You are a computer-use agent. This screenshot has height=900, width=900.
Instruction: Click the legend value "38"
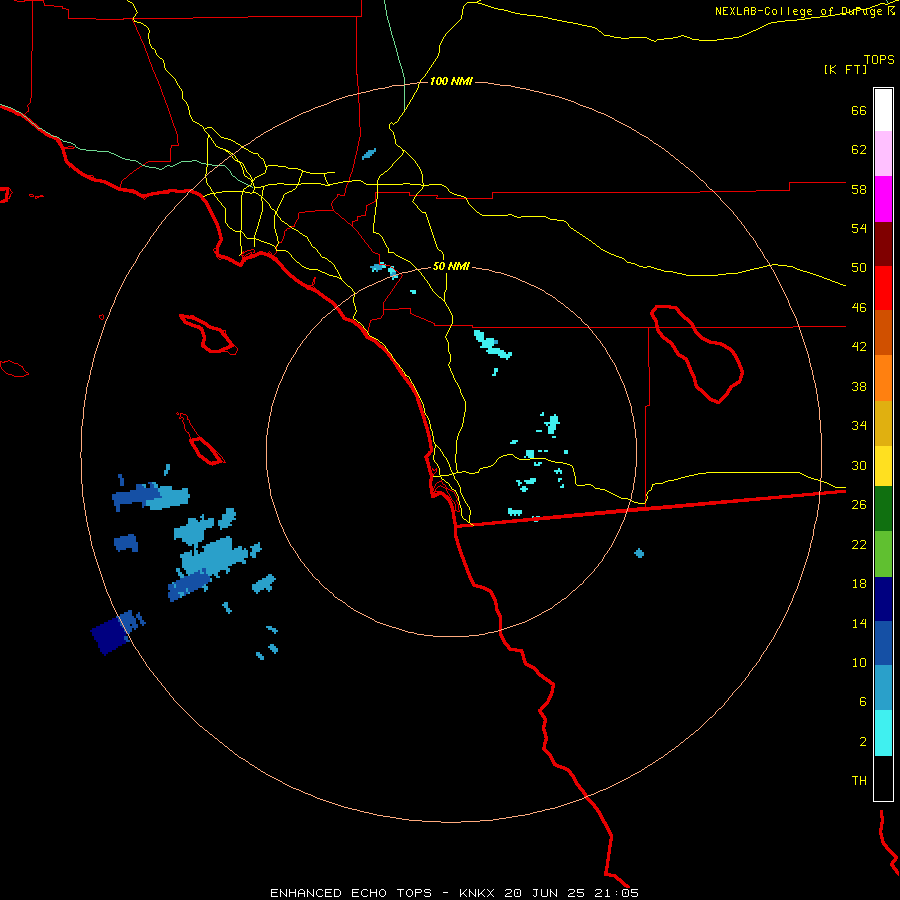859,386
